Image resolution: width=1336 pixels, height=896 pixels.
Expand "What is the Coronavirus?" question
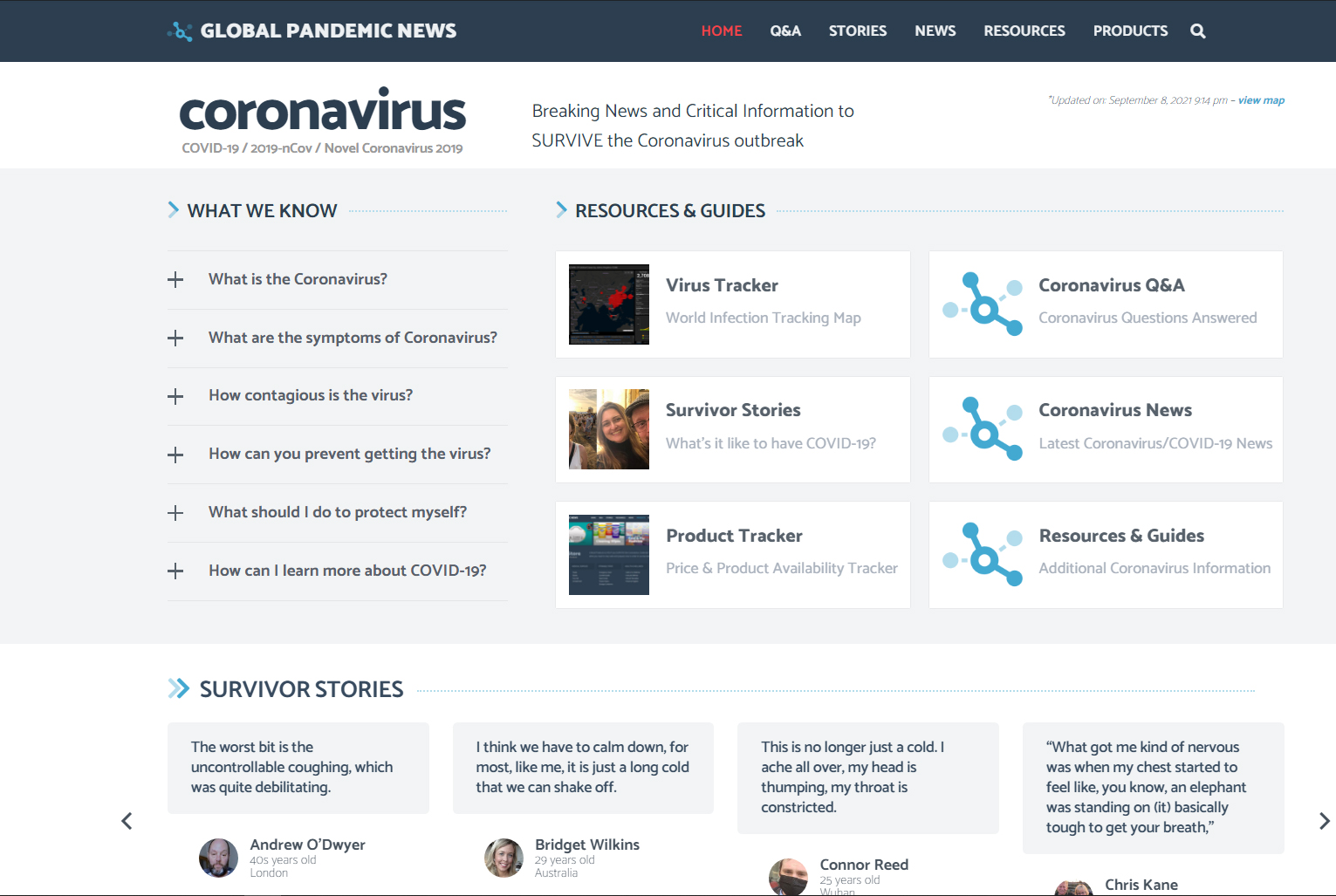[175, 280]
